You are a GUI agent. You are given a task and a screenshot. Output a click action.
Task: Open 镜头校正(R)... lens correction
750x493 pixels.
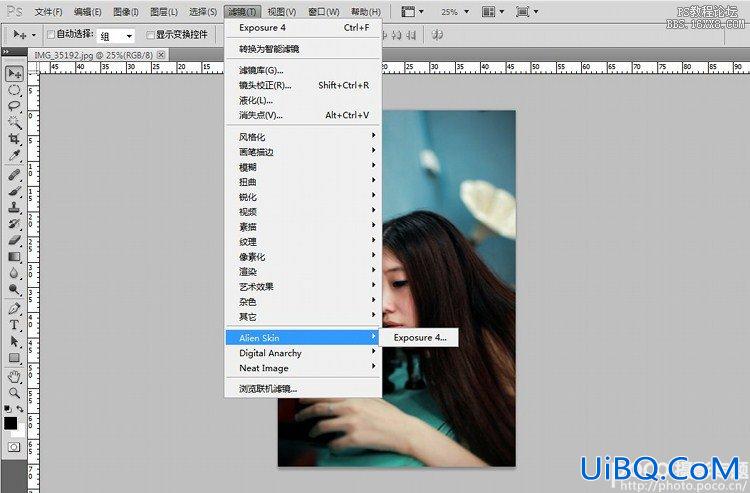tap(303, 85)
